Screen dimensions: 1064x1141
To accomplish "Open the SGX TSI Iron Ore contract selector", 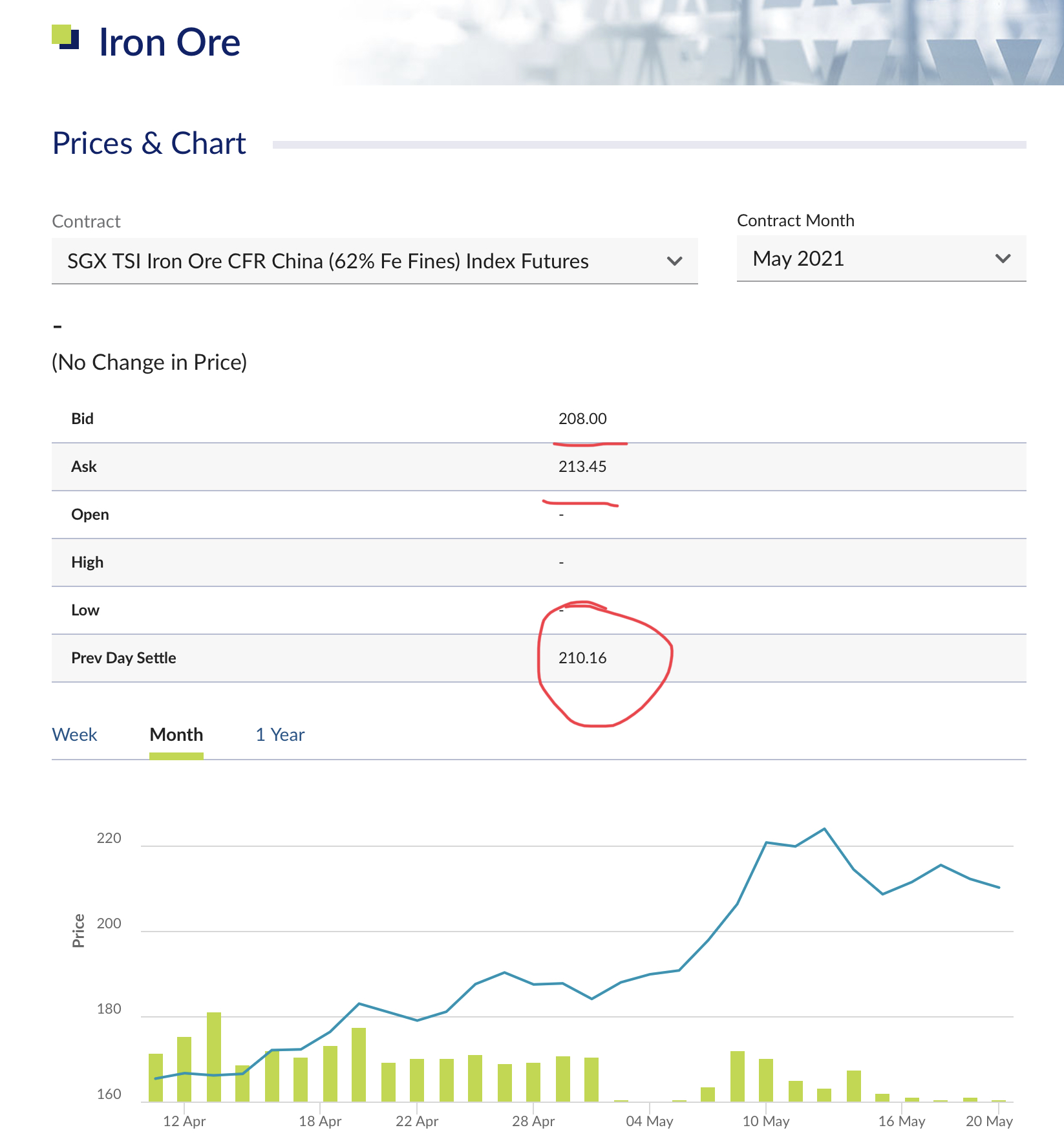I will (374, 261).
